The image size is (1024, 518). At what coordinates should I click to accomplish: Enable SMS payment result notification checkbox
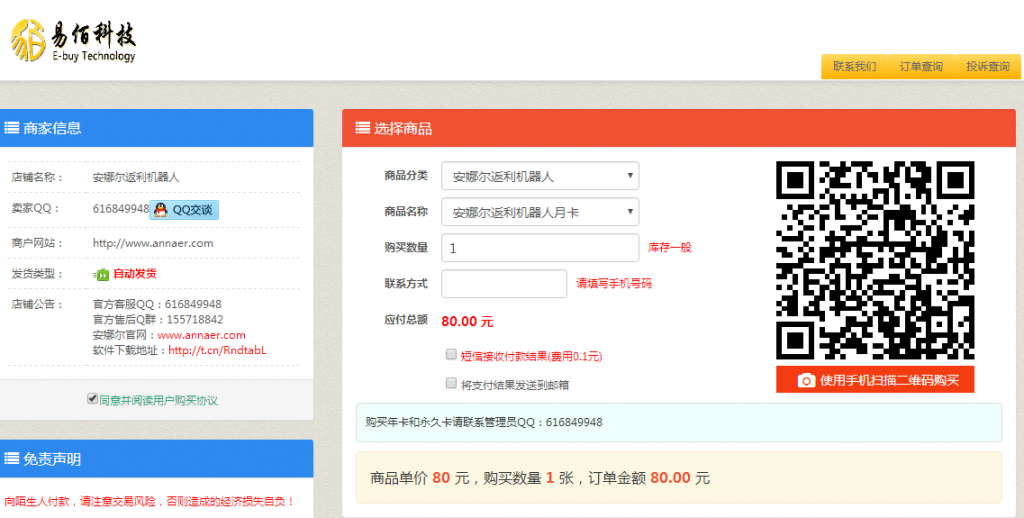[451, 355]
